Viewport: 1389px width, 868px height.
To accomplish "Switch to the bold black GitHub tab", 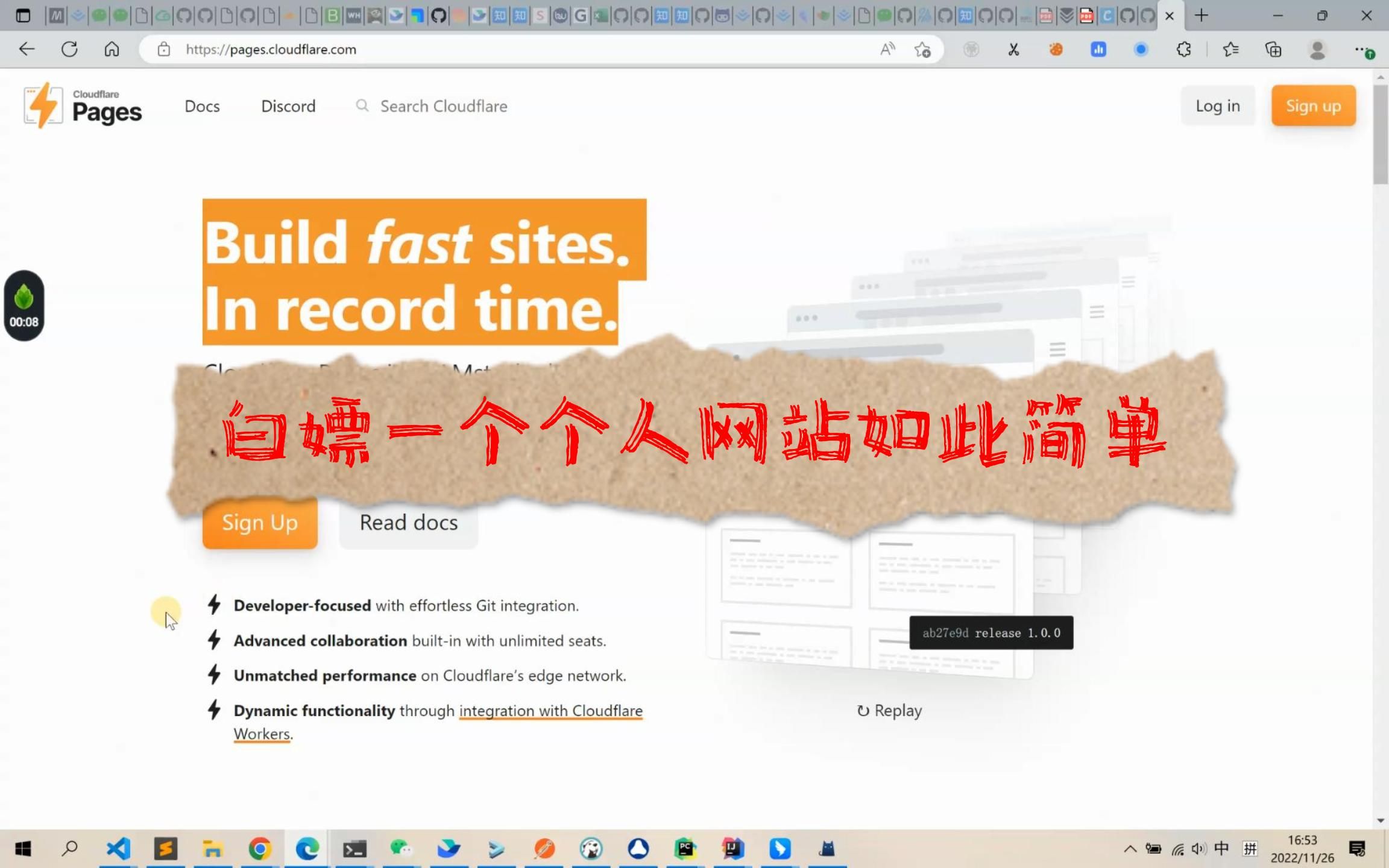I will click(x=439, y=16).
